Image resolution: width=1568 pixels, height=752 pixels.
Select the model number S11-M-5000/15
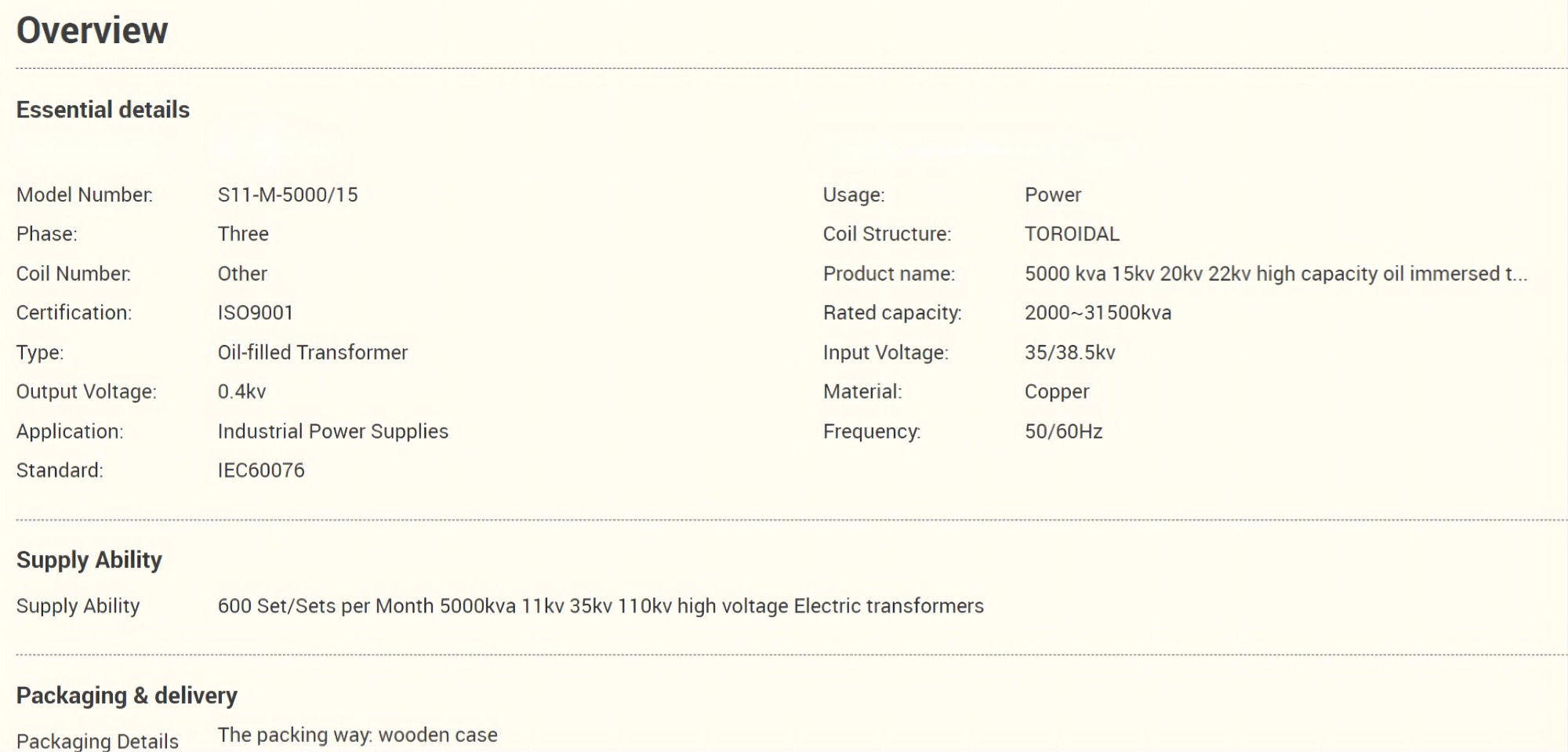pos(288,194)
